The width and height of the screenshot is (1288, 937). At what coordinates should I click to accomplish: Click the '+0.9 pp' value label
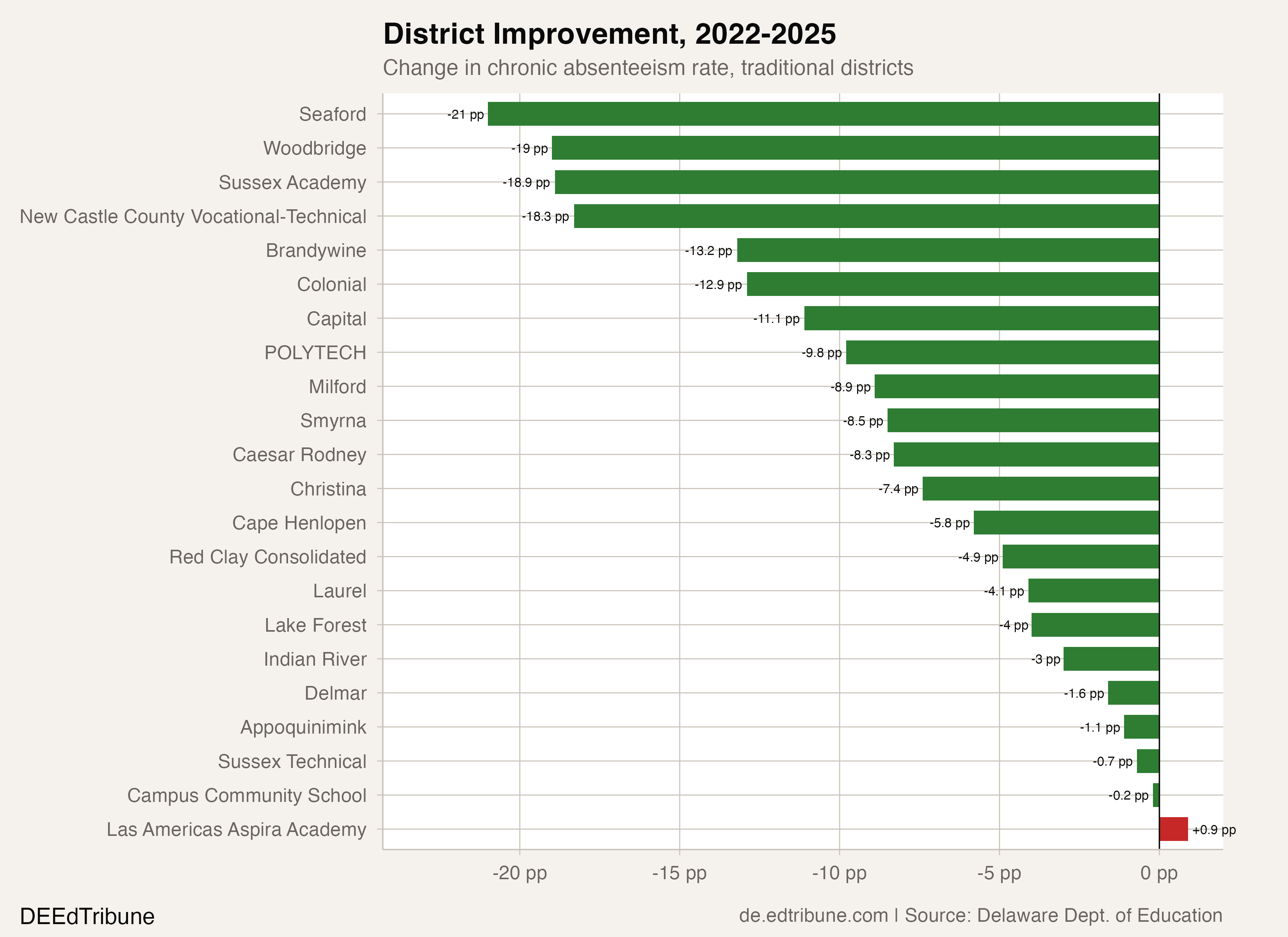[1213, 830]
